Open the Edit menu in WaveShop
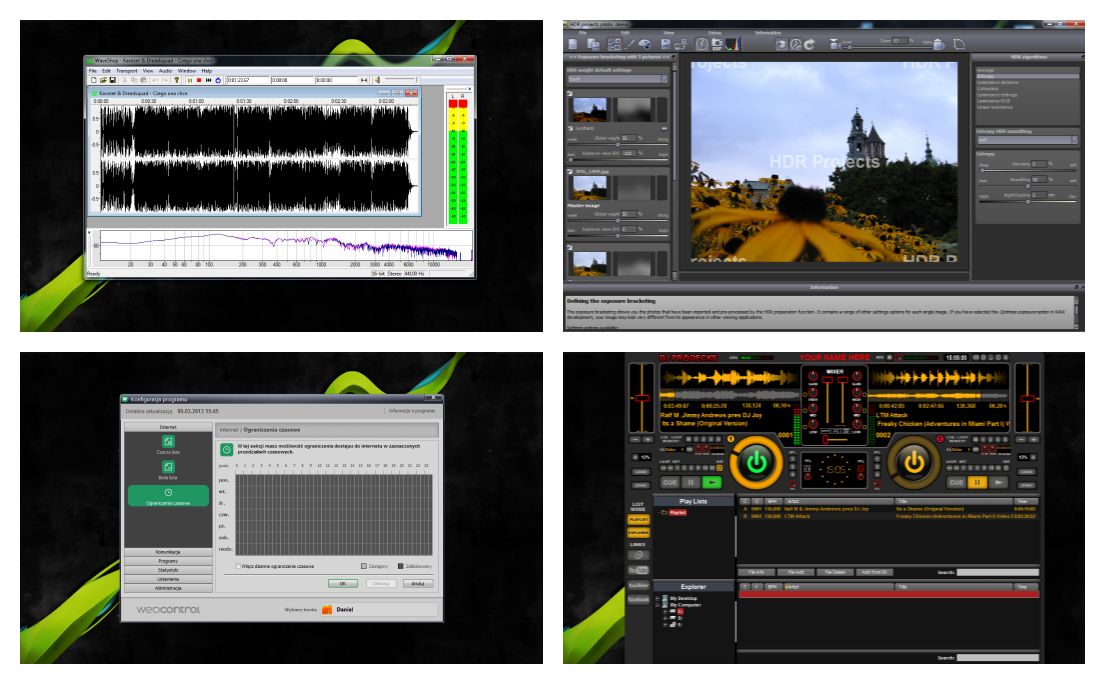Image resolution: width=1105 pixels, height=684 pixels. point(106,71)
